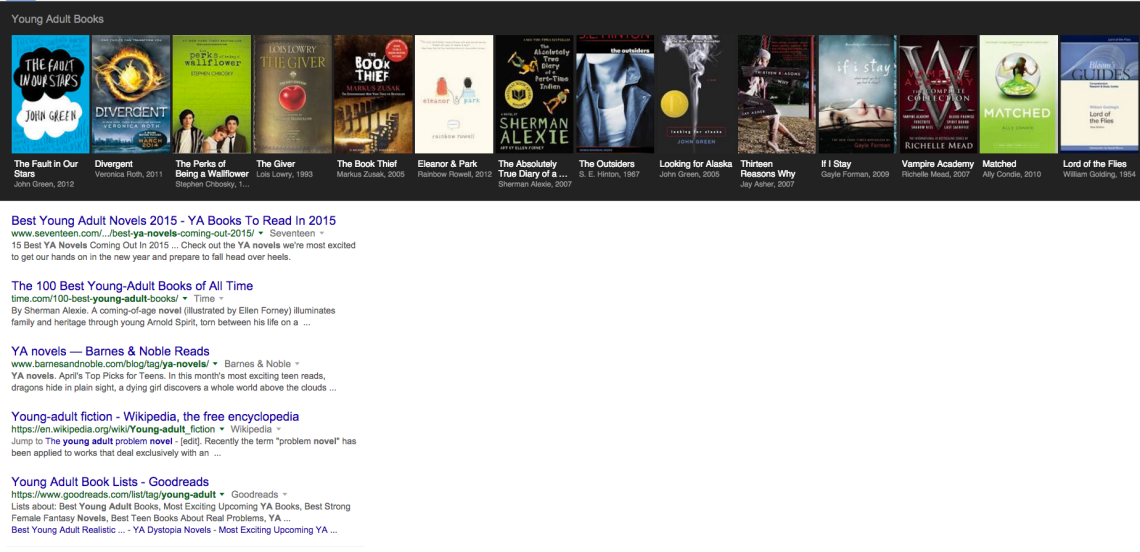Click the Markus Zusak, 2005 caption

(370, 175)
